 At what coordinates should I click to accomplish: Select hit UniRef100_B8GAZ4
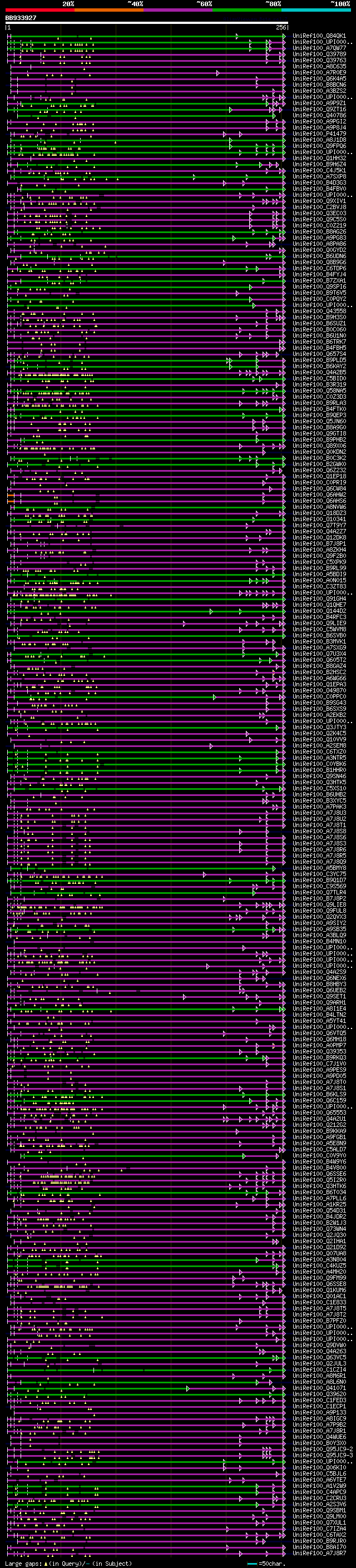click(319, 666)
